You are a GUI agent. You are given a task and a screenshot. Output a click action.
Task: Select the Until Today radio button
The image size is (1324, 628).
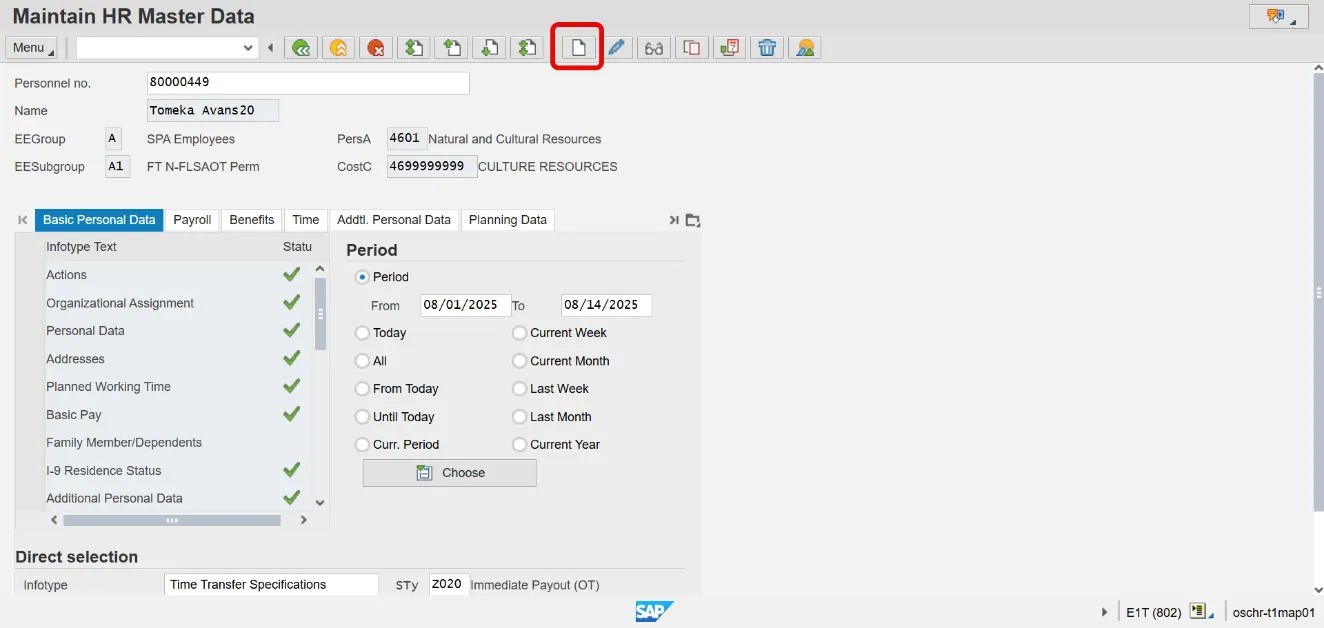[362, 417]
